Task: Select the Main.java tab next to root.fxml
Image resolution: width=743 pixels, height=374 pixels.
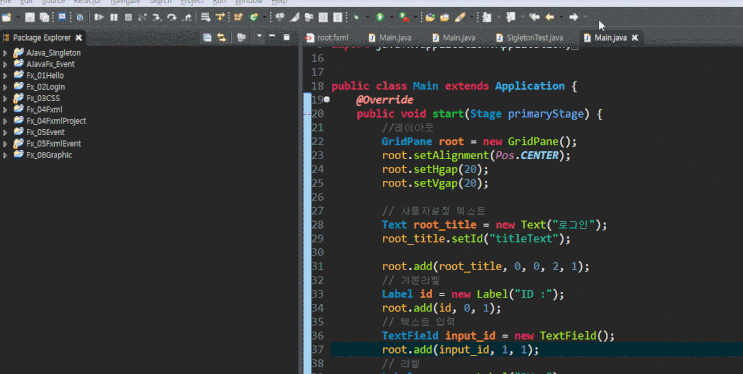Action: click(390, 37)
